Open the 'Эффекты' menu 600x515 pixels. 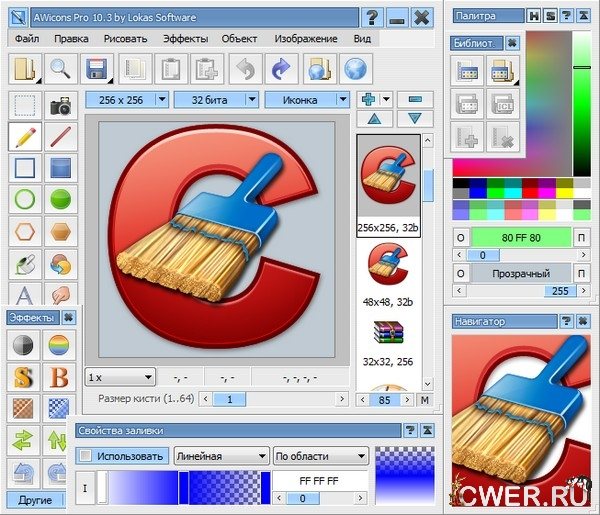tap(185, 38)
